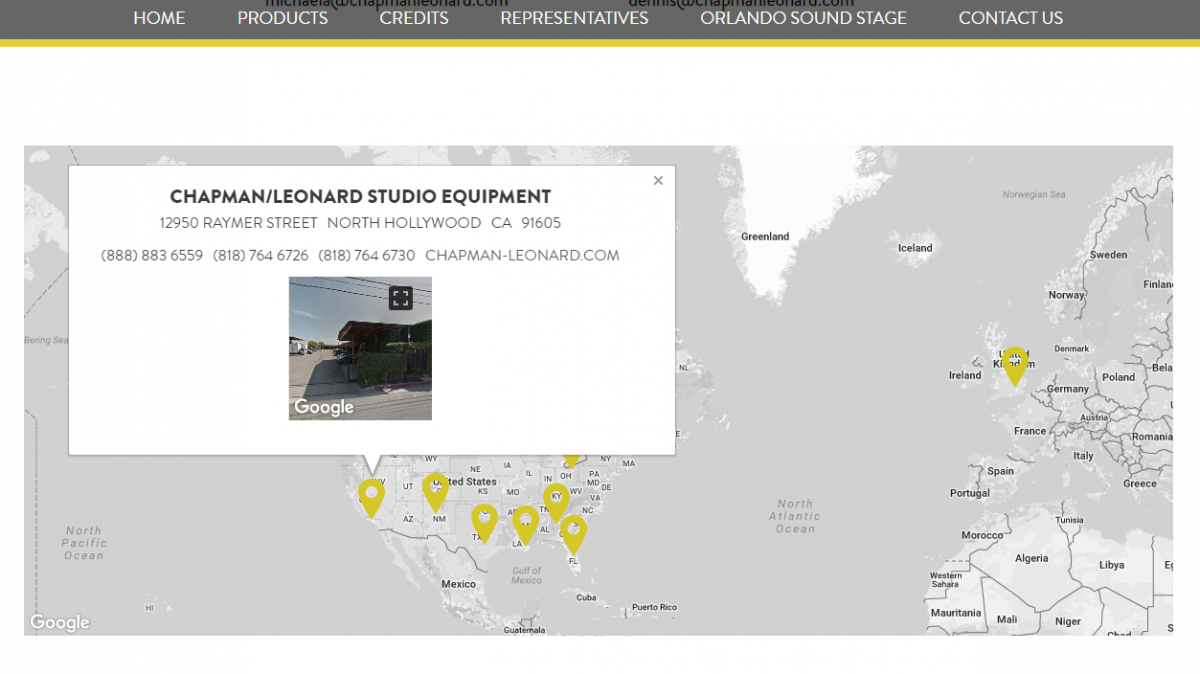Select the Texas map marker
The height and width of the screenshot is (674, 1200).
(484, 522)
